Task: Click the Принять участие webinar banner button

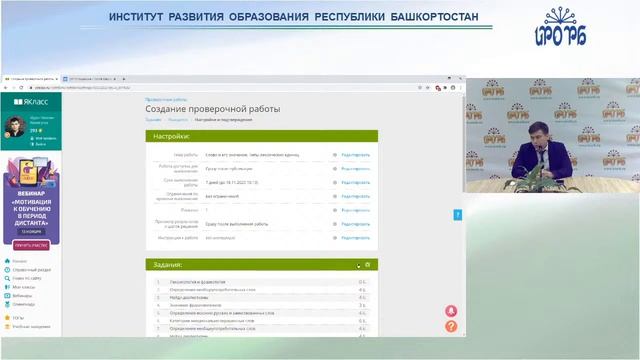Action: (31, 245)
